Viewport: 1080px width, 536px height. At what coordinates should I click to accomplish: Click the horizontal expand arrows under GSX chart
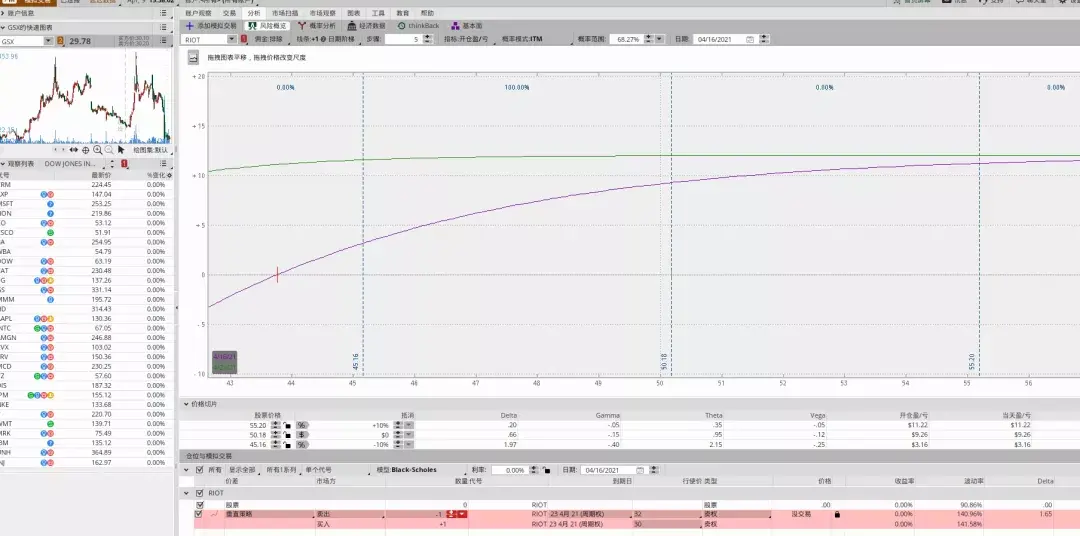click(x=74, y=150)
